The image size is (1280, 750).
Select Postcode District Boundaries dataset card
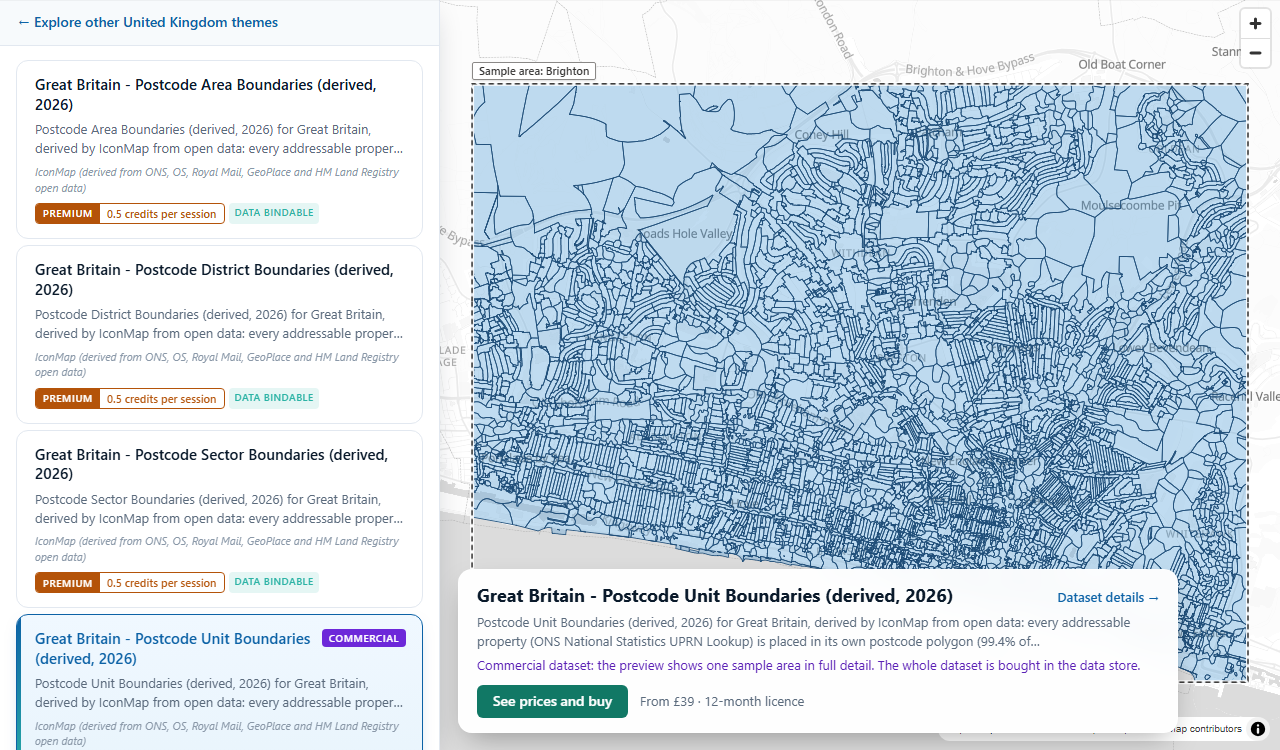(x=219, y=335)
